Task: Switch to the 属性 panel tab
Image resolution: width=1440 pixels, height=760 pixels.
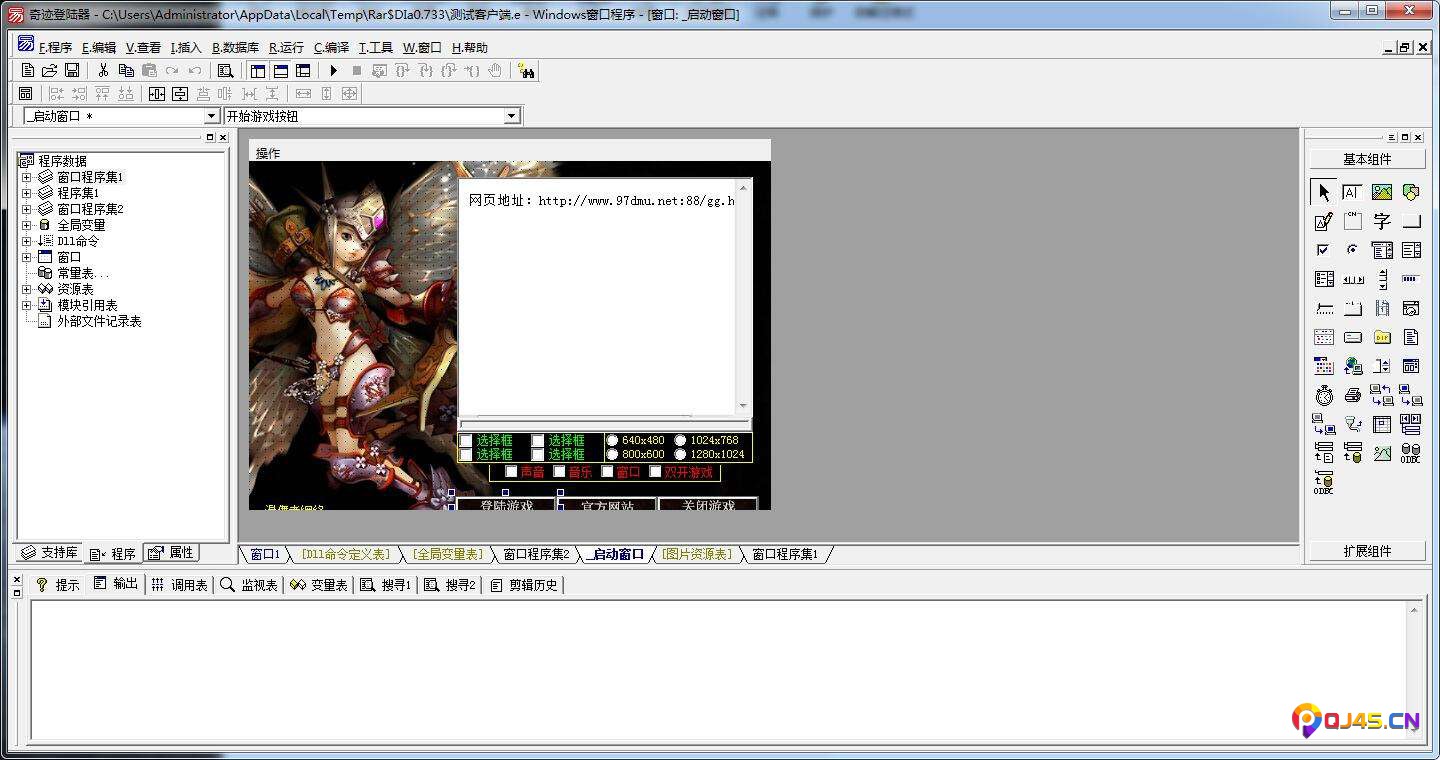Action: pyautogui.click(x=172, y=552)
